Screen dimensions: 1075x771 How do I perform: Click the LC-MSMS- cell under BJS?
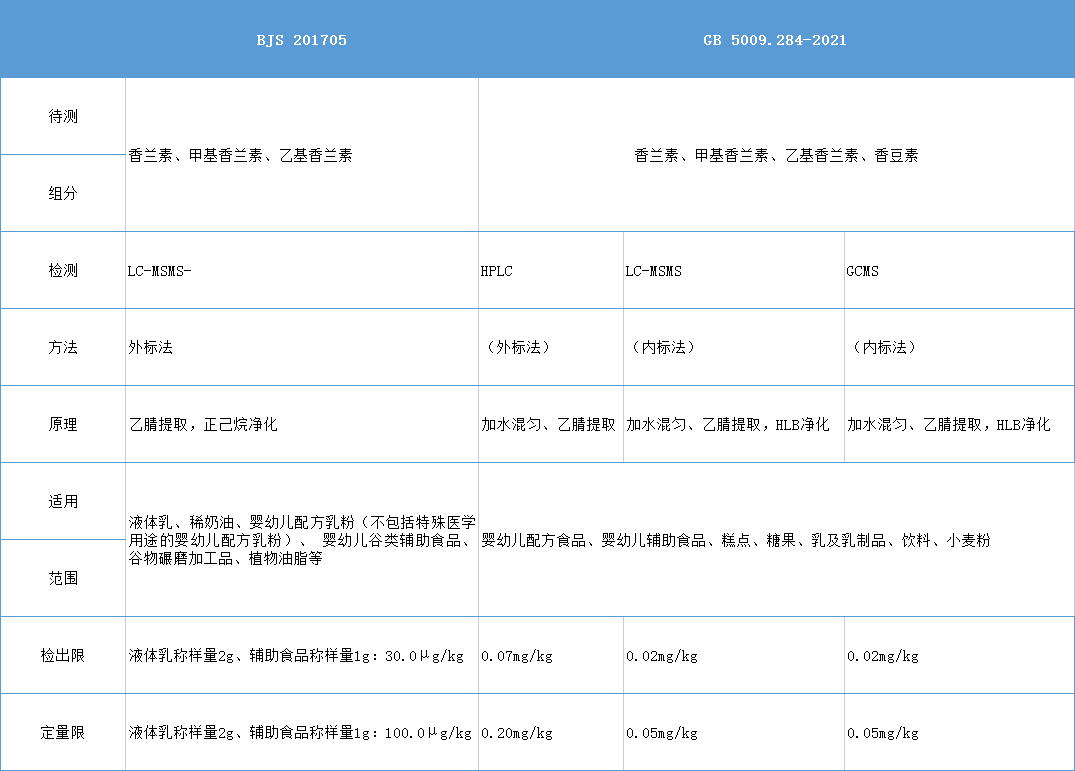tap(302, 270)
